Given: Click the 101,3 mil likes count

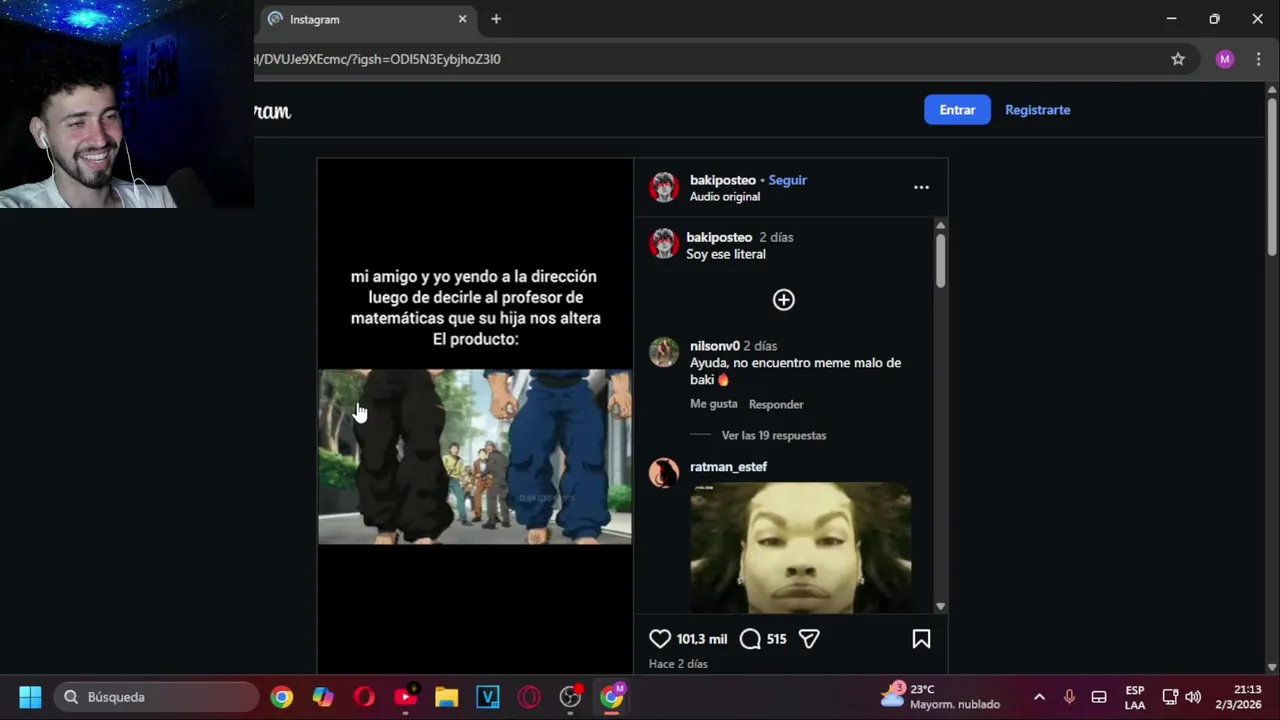Looking at the screenshot, I should [x=702, y=639].
